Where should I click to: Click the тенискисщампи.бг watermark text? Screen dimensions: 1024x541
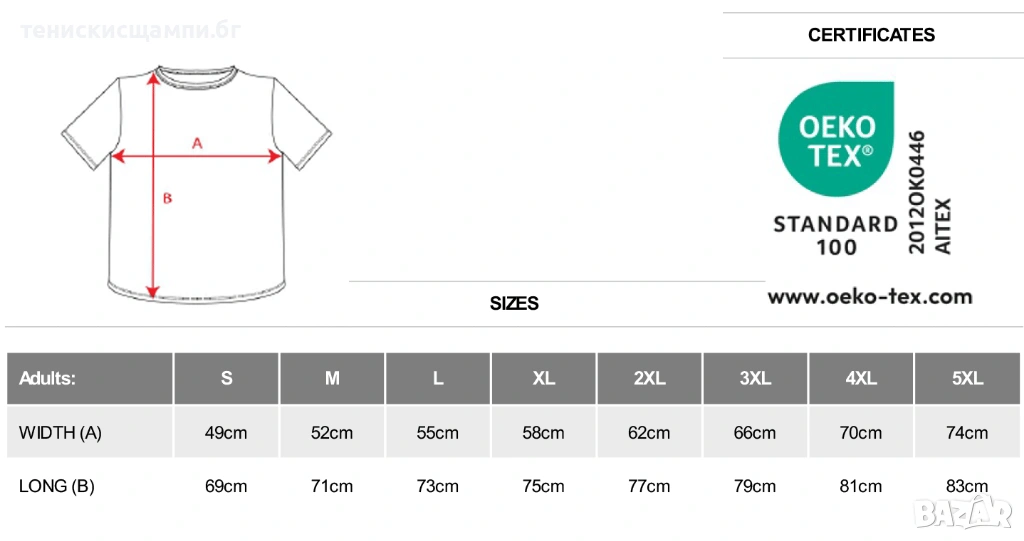[x=130, y=30]
